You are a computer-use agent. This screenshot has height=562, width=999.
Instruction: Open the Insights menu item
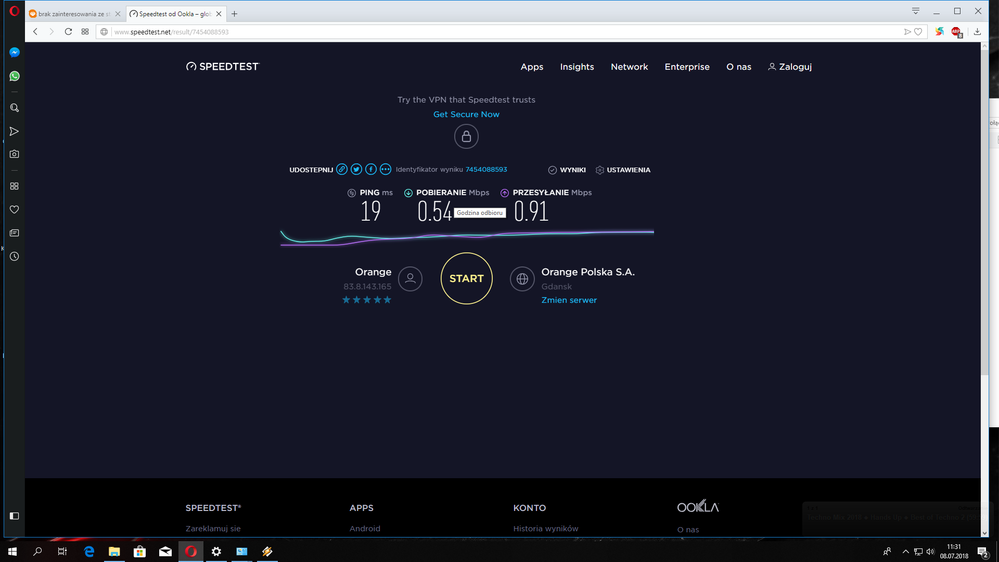tap(577, 67)
